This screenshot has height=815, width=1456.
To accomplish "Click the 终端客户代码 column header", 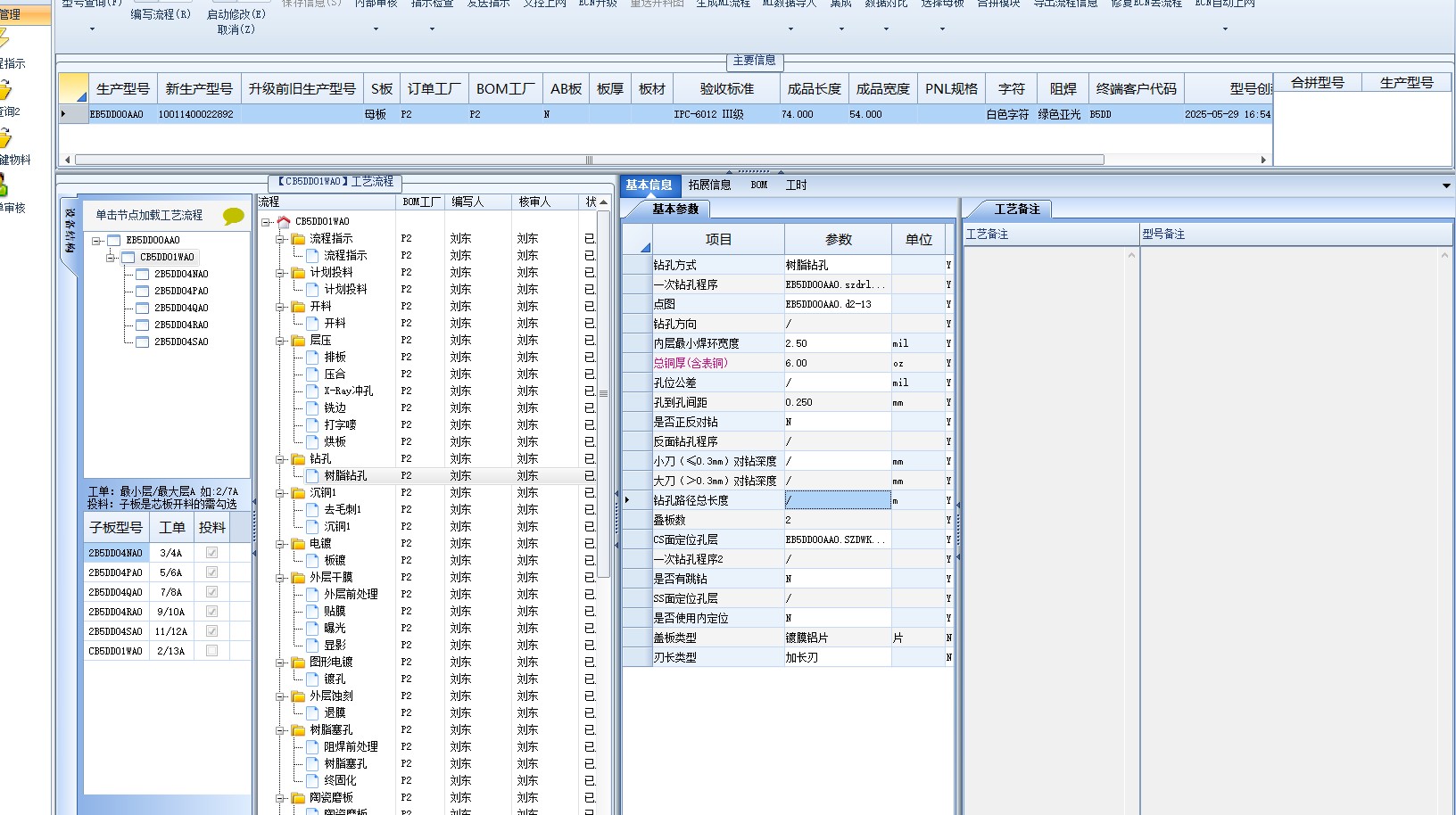I will coord(1136,89).
